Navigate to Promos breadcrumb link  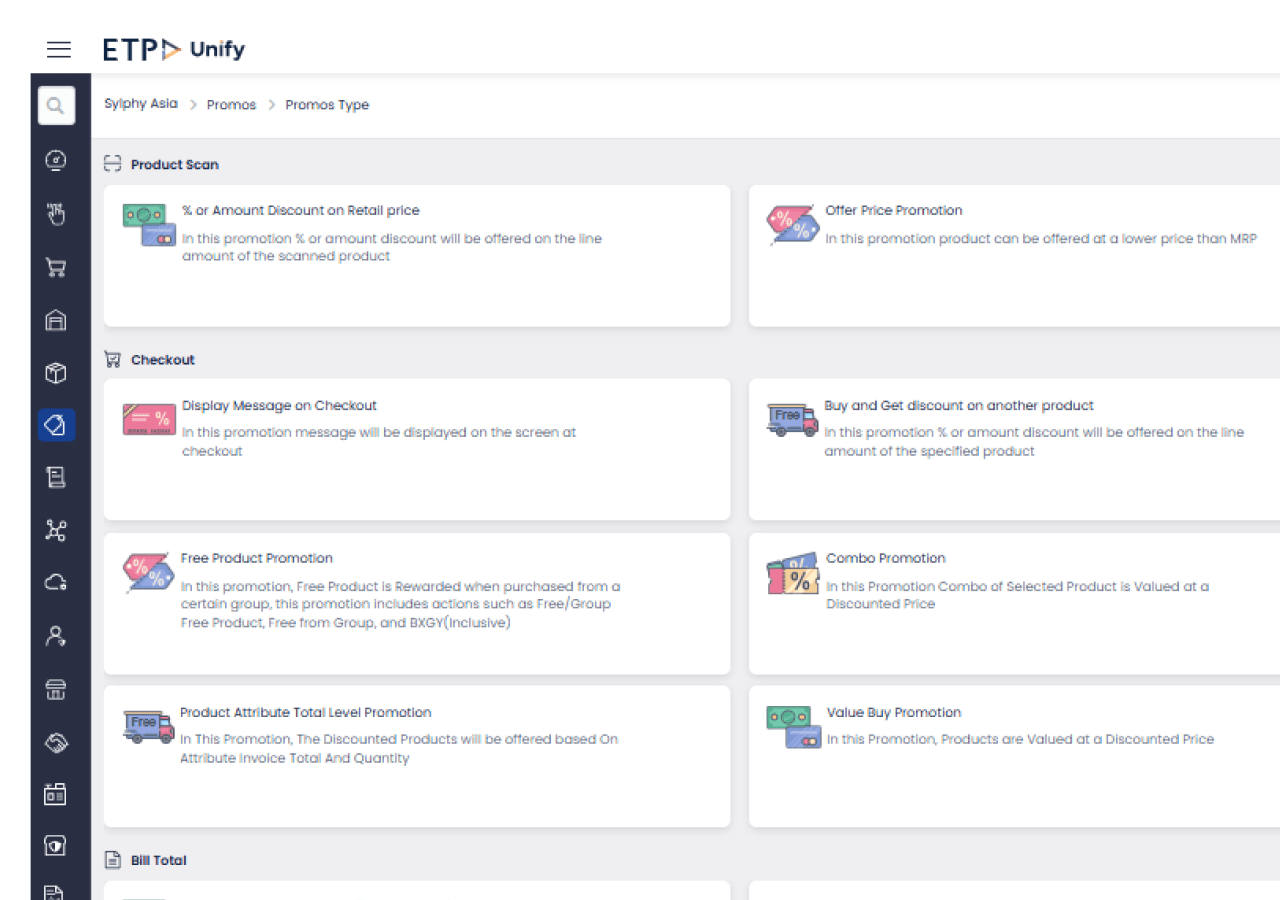(x=231, y=105)
